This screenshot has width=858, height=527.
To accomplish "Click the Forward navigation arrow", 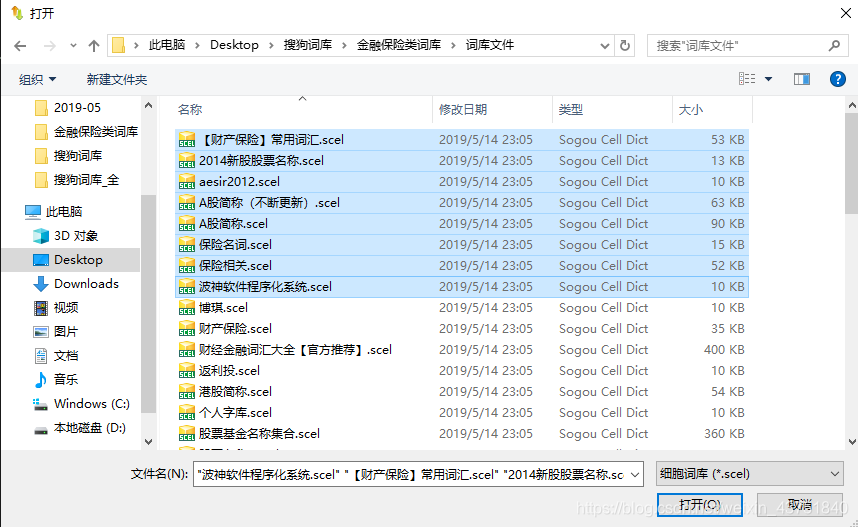I will point(50,46).
